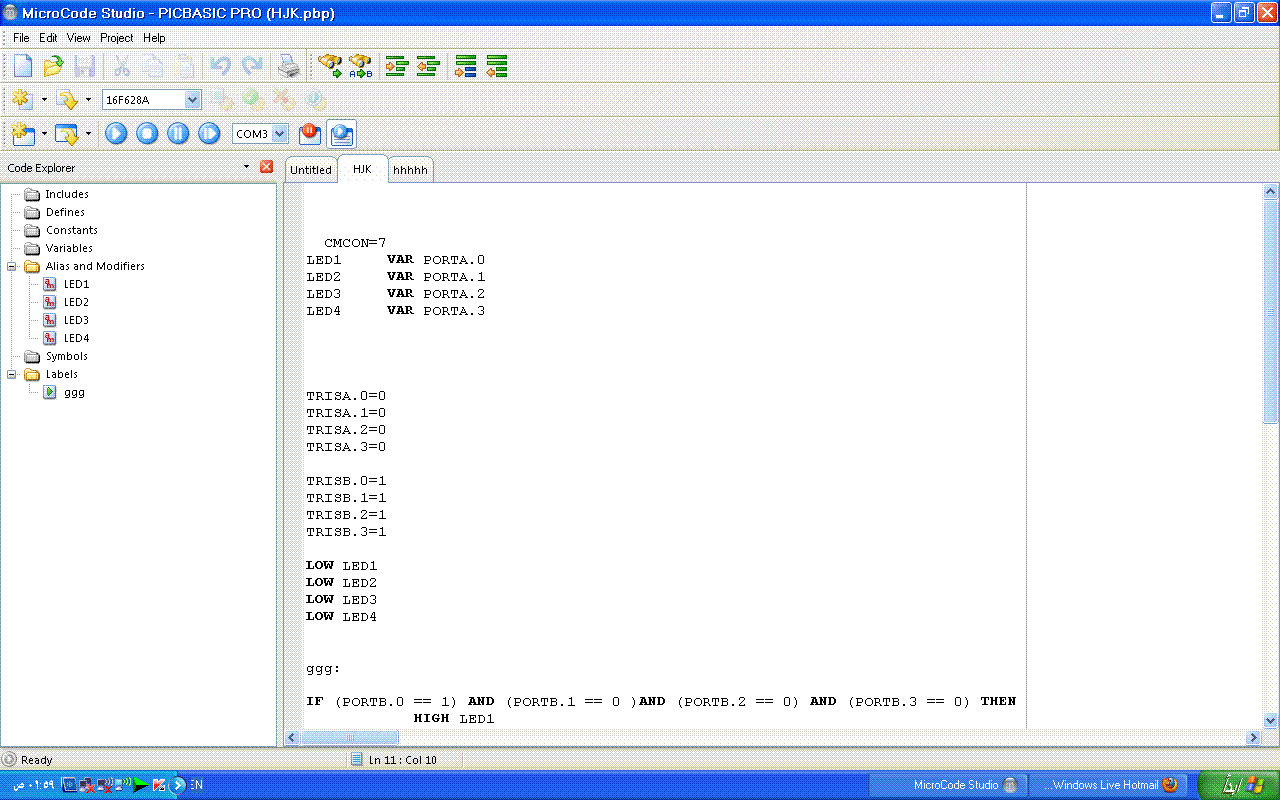Switch to the Untitled tab
The height and width of the screenshot is (800, 1280).
click(311, 170)
